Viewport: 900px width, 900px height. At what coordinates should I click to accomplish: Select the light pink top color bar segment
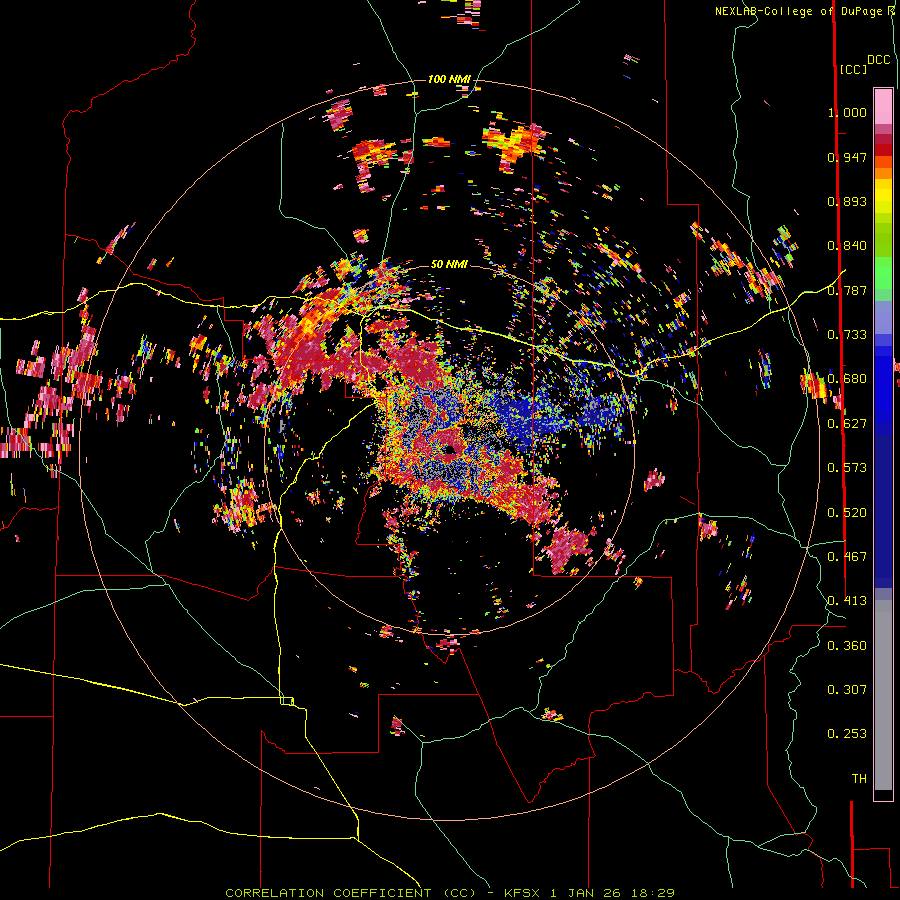[883, 106]
